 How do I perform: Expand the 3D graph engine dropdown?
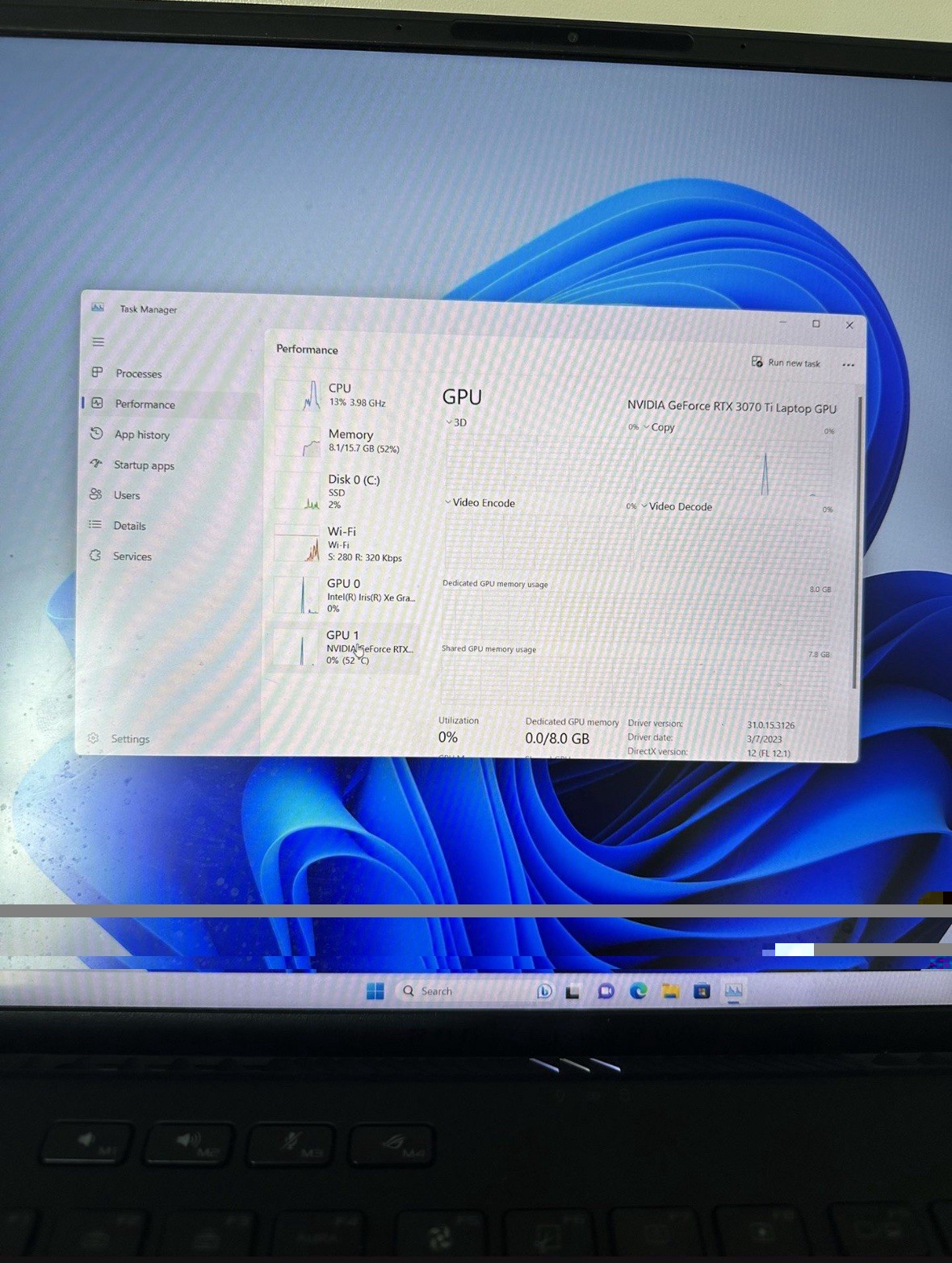point(449,422)
